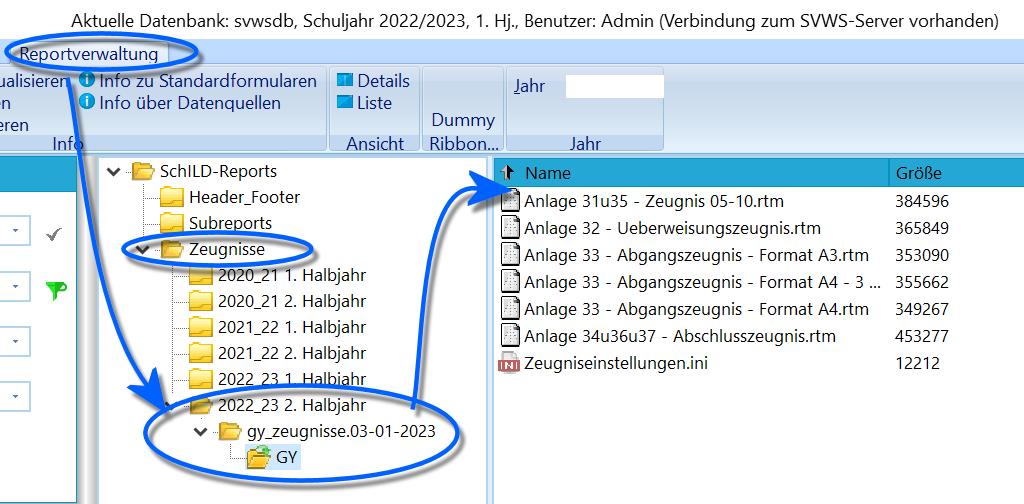Click into the Jahr input field

(x=615, y=86)
